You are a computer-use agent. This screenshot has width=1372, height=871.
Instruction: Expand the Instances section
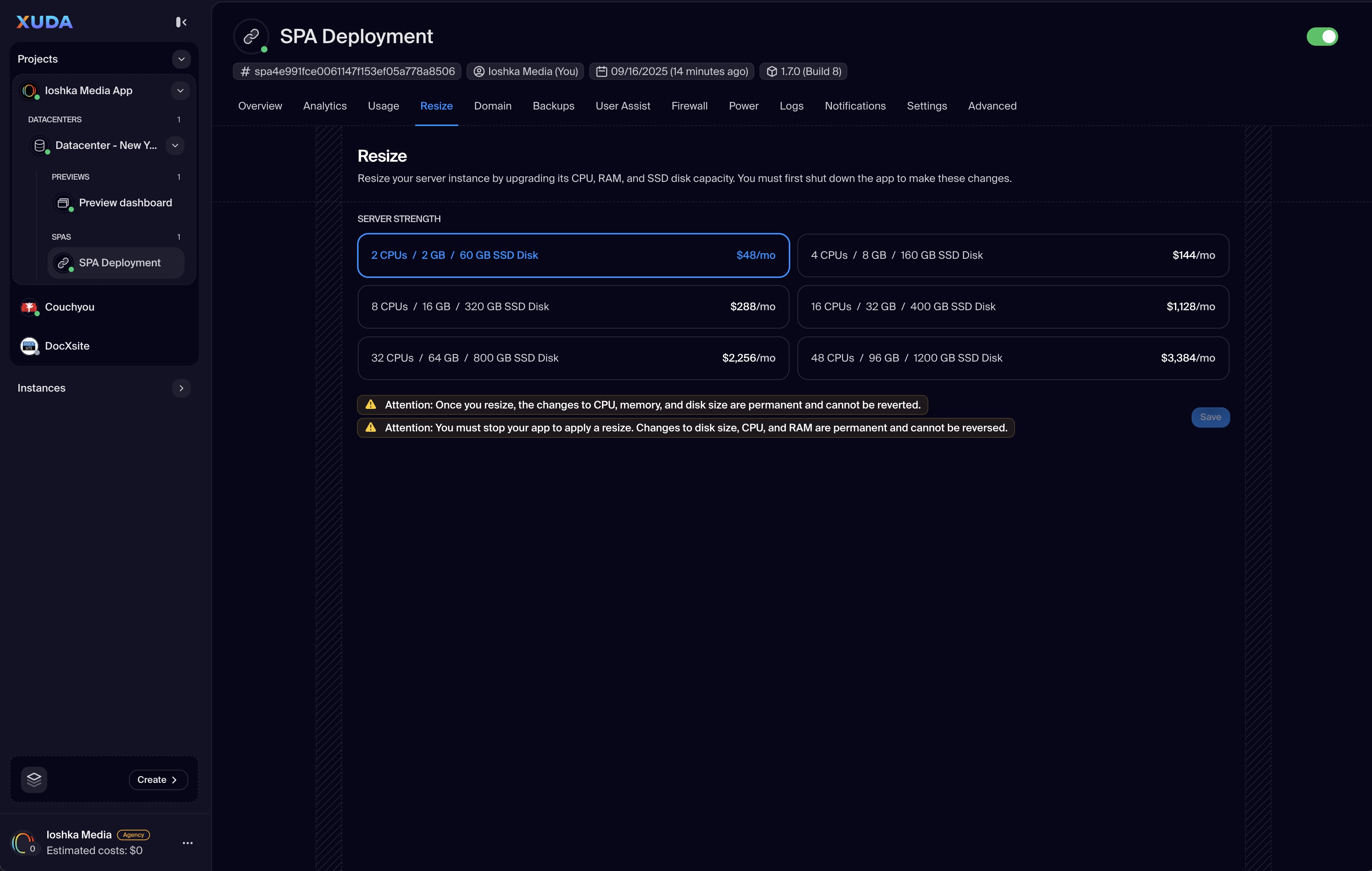tap(181, 388)
